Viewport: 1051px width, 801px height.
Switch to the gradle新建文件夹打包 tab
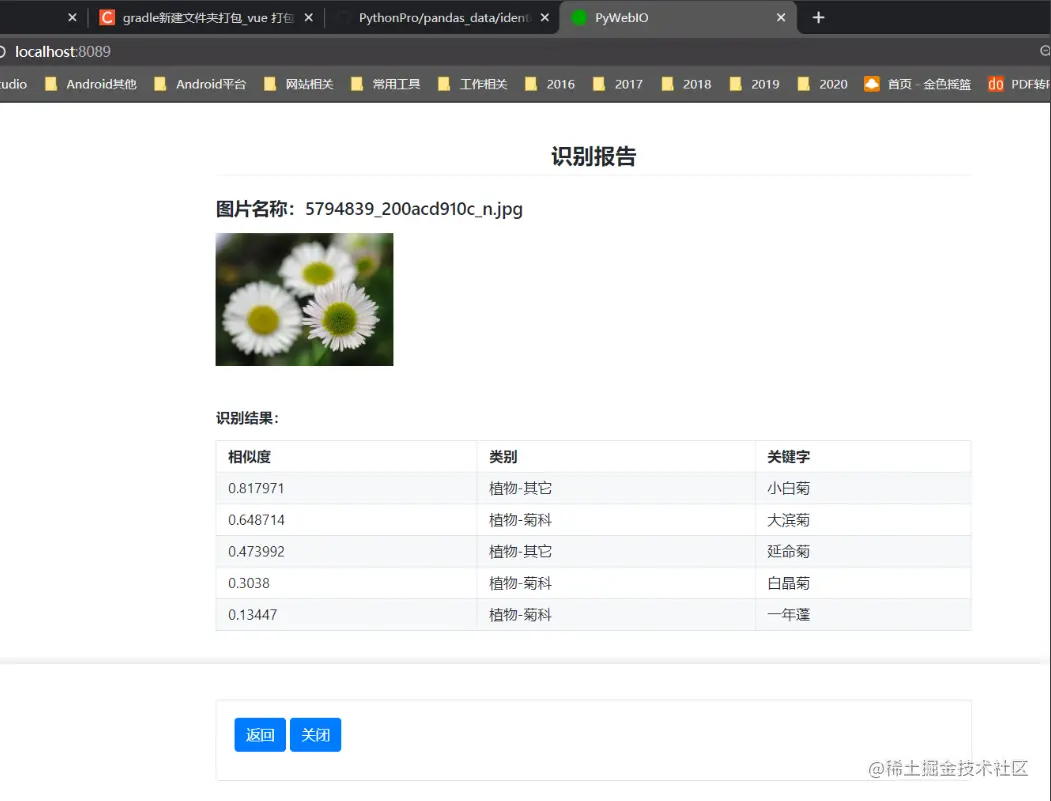coord(207,17)
